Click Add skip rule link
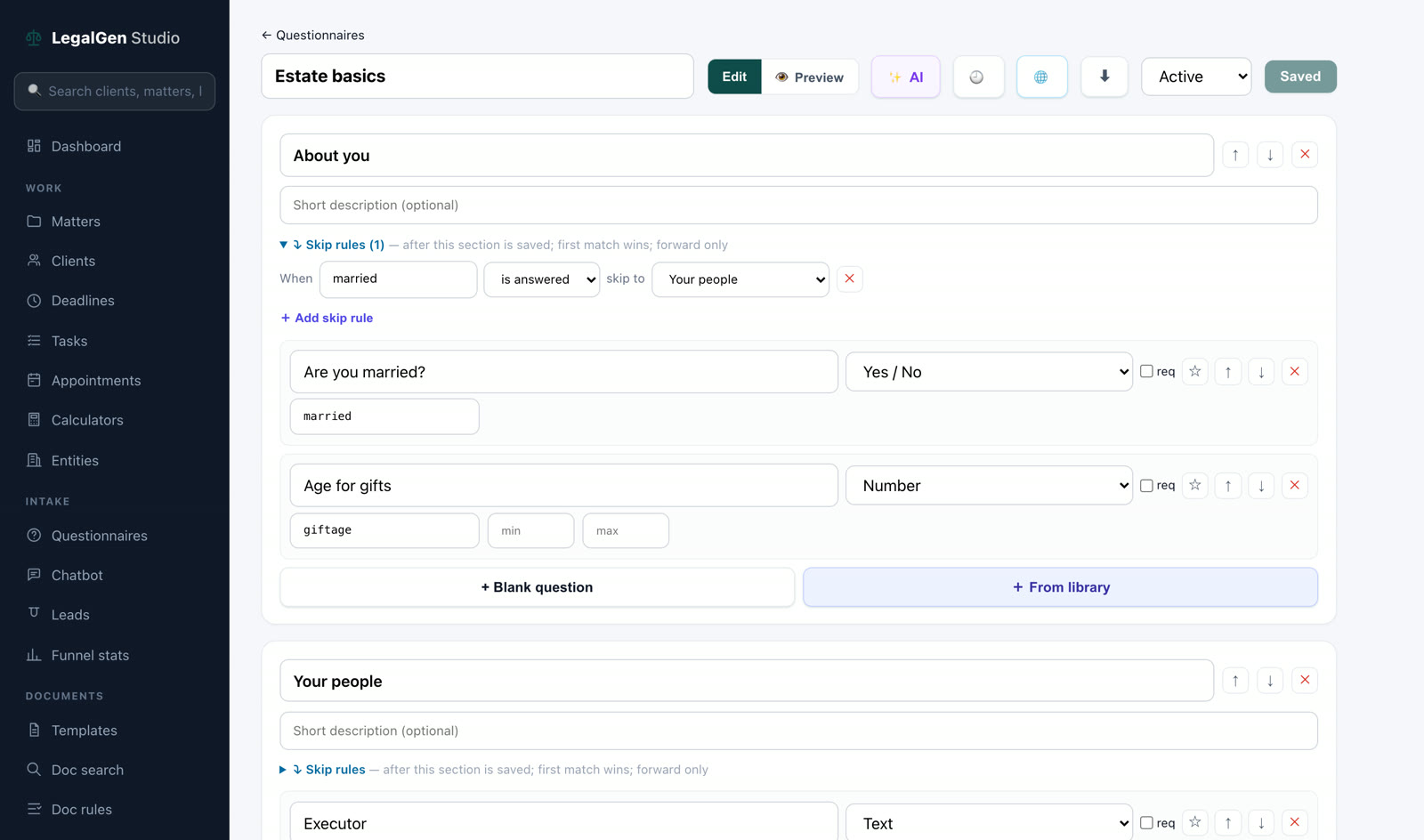 (327, 318)
